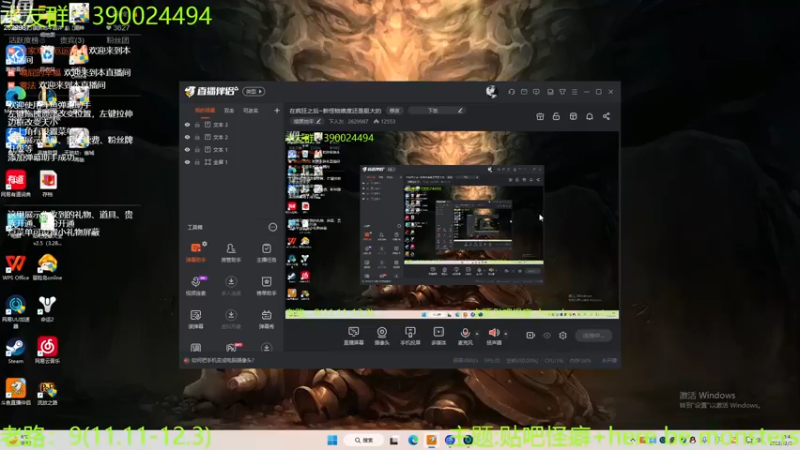Open WPS Office desktop shortcut
The height and width of the screenshot is (450, 800).
[x=15, y=267]
